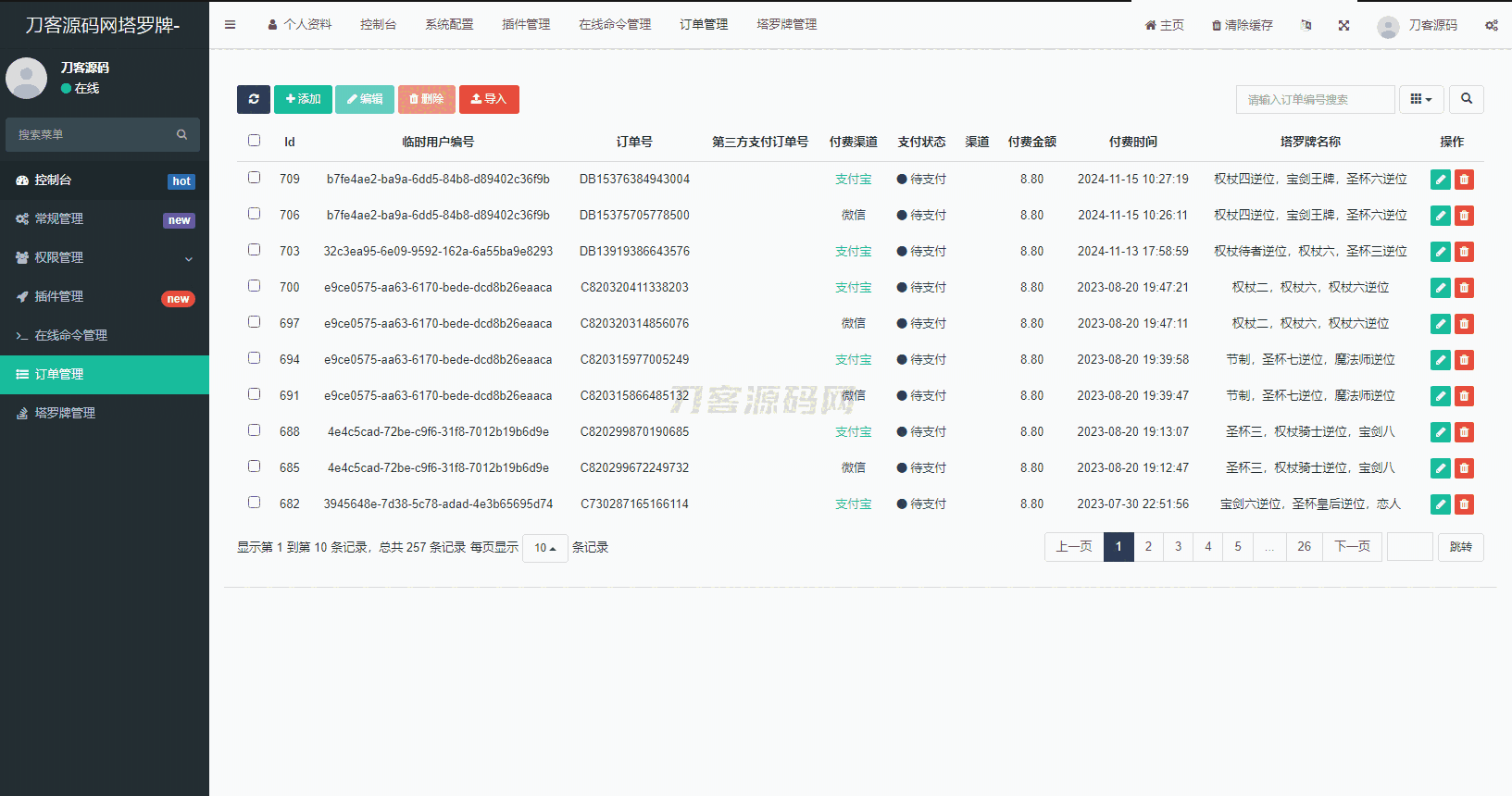Click the refresh table icon button

253,99
